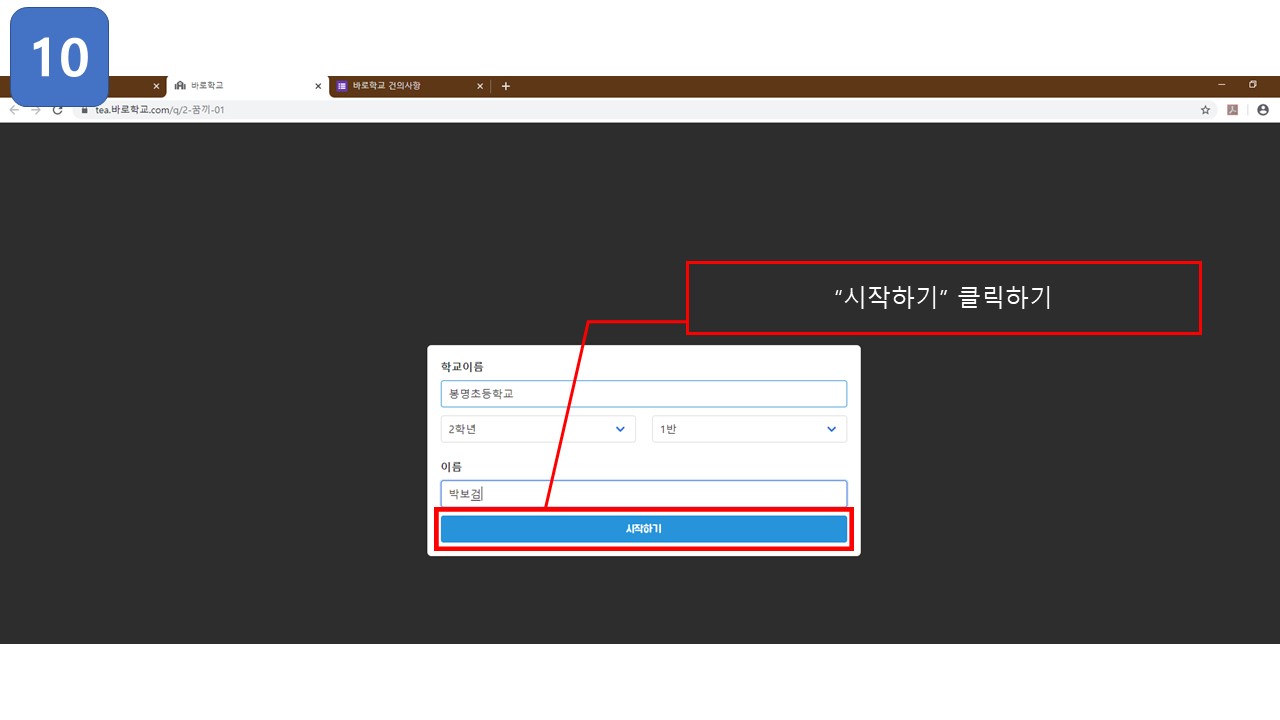Click the purple form icon on 건의사항 tab

(342, 86)
